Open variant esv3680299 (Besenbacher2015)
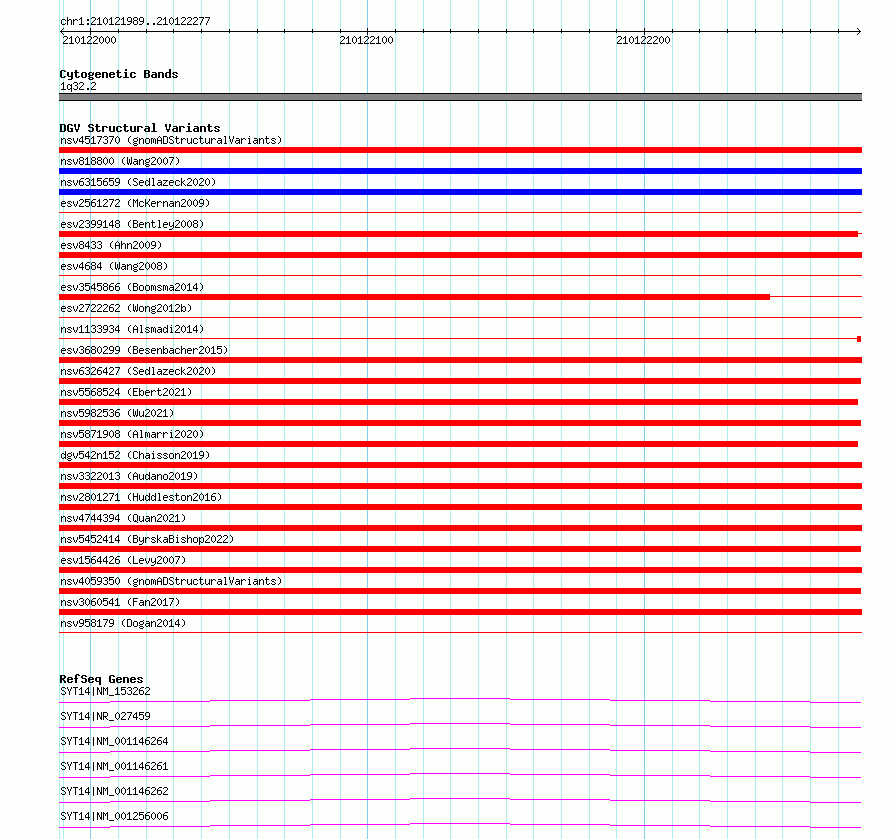Viewport: 890px width, 839px height. pyautogui.click(x=144, y=350)
